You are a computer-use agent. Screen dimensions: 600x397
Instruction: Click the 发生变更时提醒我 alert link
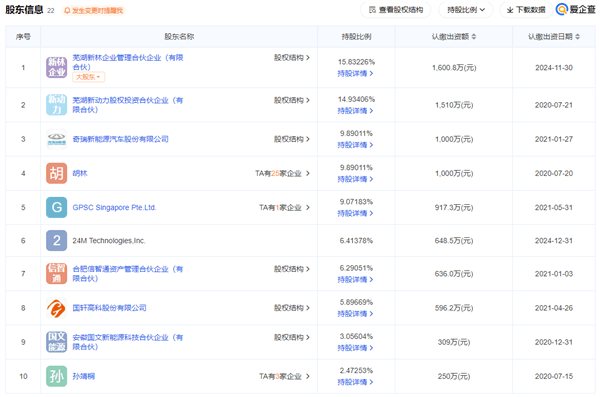94,11
